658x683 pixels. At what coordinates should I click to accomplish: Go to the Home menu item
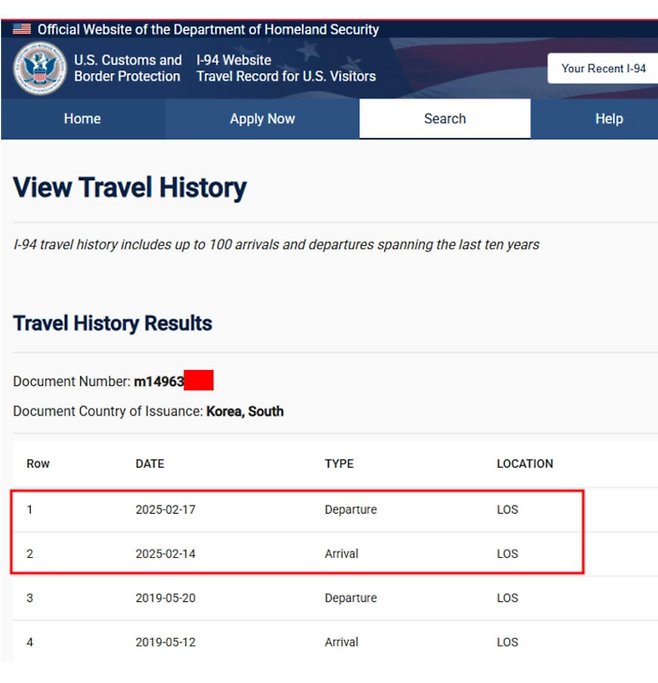(x=82, y=119)
